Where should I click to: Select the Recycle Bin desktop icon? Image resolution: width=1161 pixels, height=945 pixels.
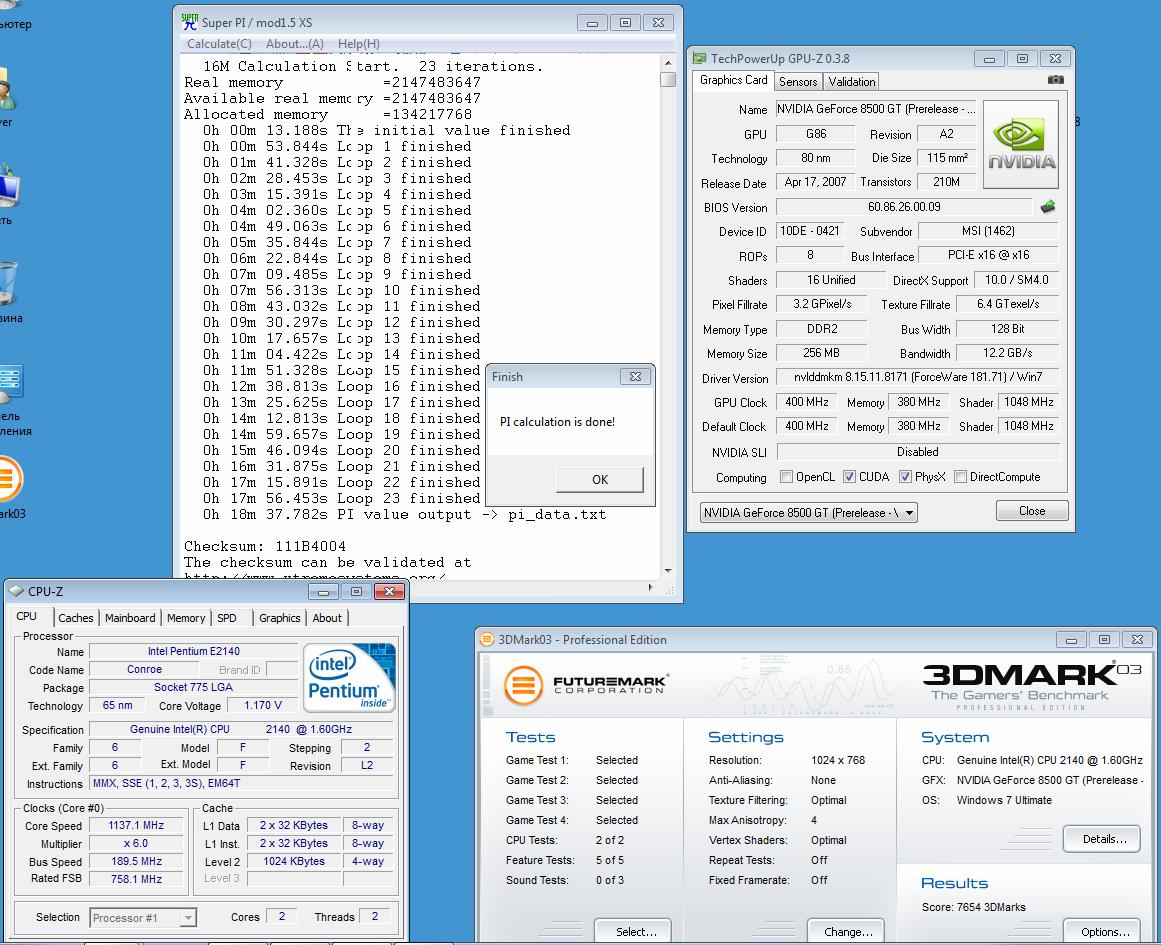pyautogui.click(x=8, y=283)
